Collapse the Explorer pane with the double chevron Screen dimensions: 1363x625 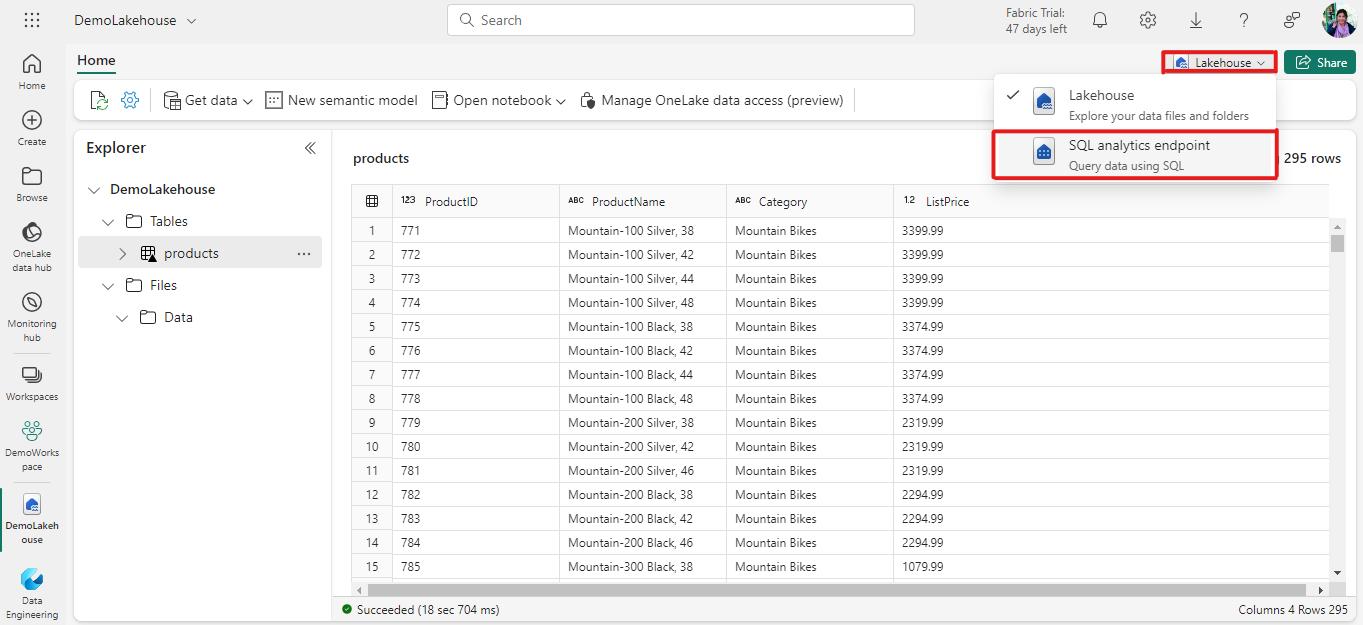click(x=310, y=148)
